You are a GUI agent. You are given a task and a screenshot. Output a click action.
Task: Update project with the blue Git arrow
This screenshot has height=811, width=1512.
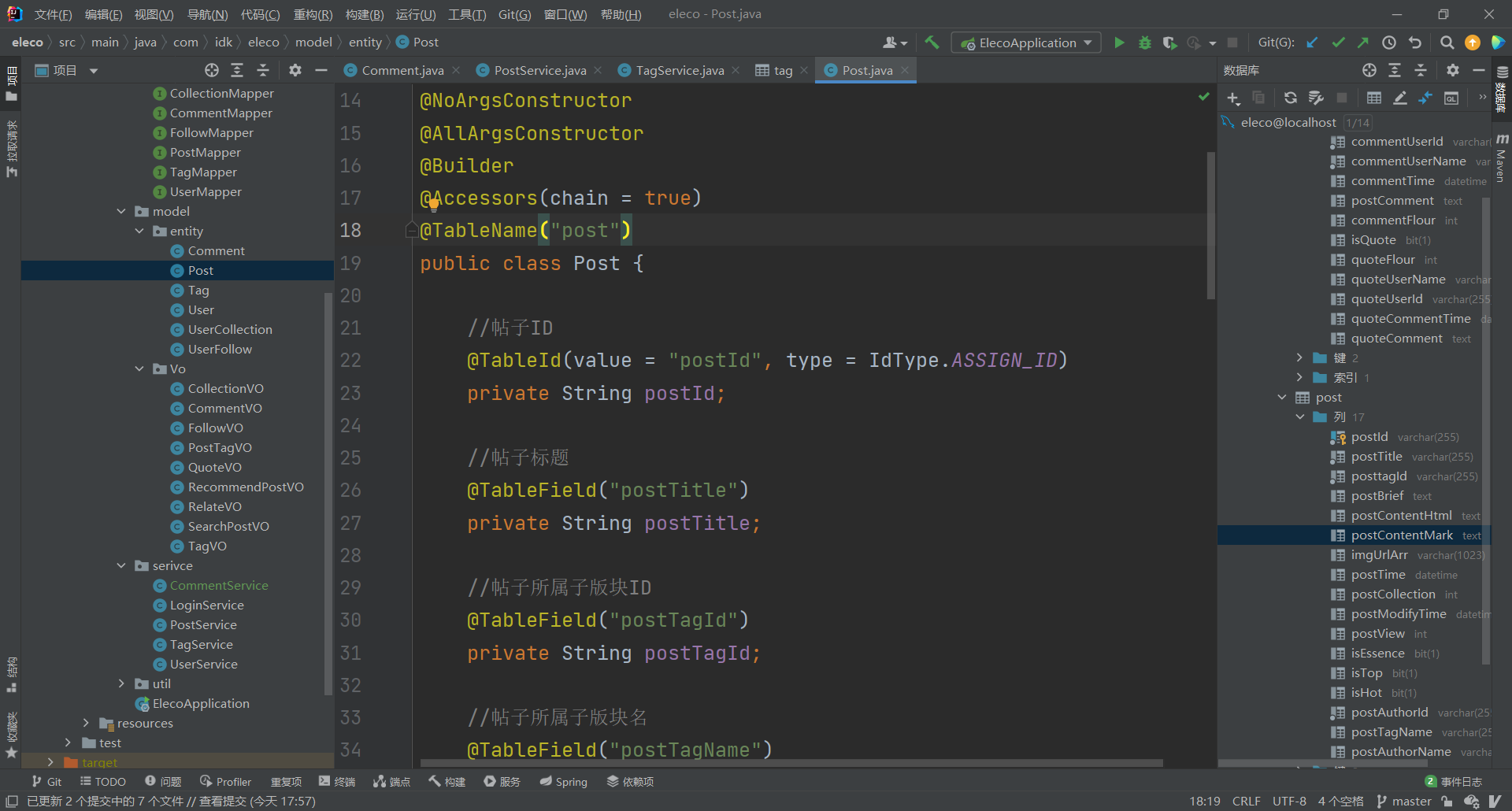pos(1312,43)
